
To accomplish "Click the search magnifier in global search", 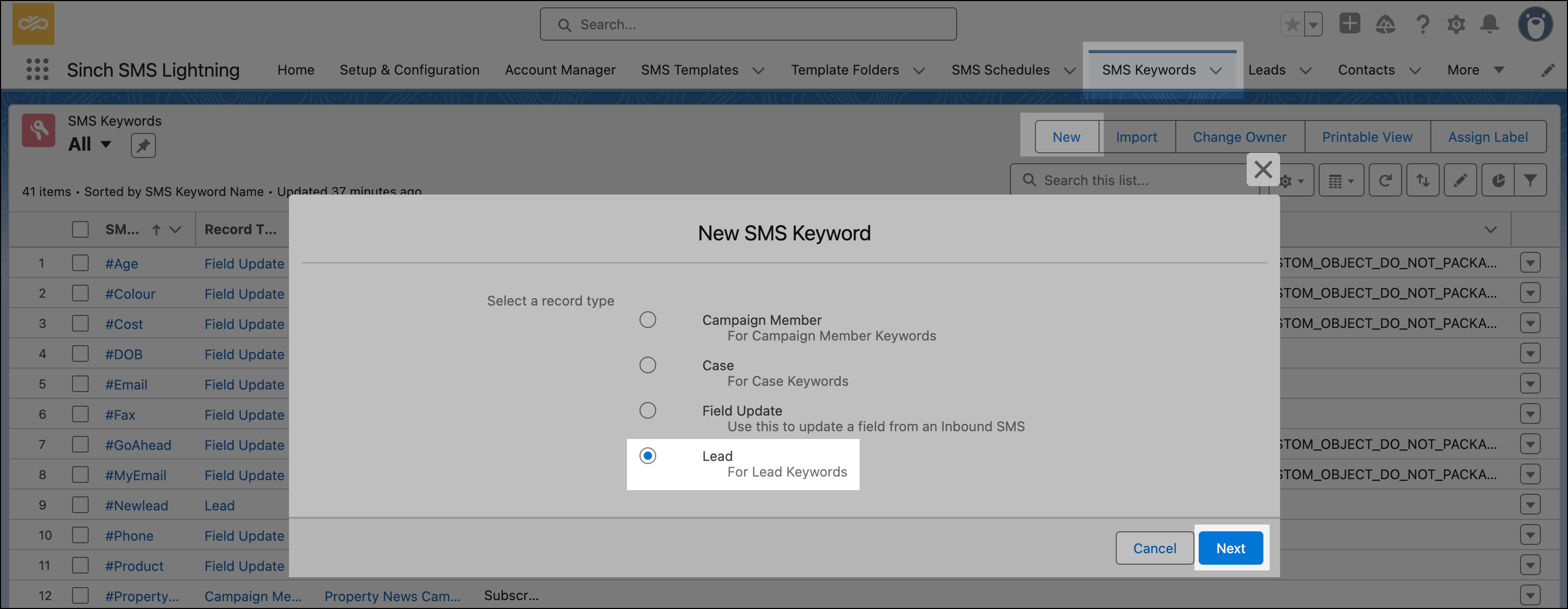I will (564, 25).
